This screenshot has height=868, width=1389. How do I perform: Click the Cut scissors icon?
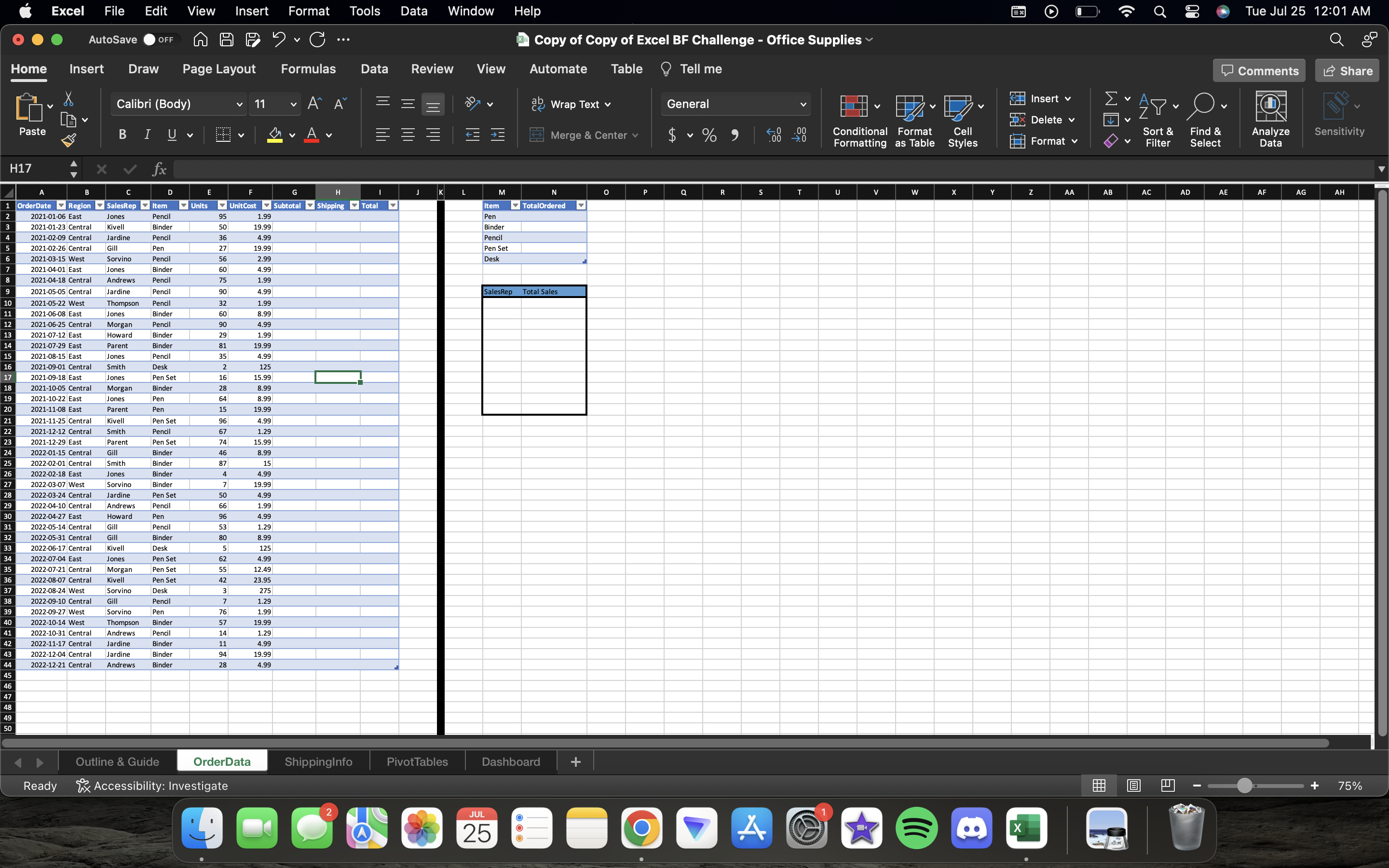pos(68,99)
